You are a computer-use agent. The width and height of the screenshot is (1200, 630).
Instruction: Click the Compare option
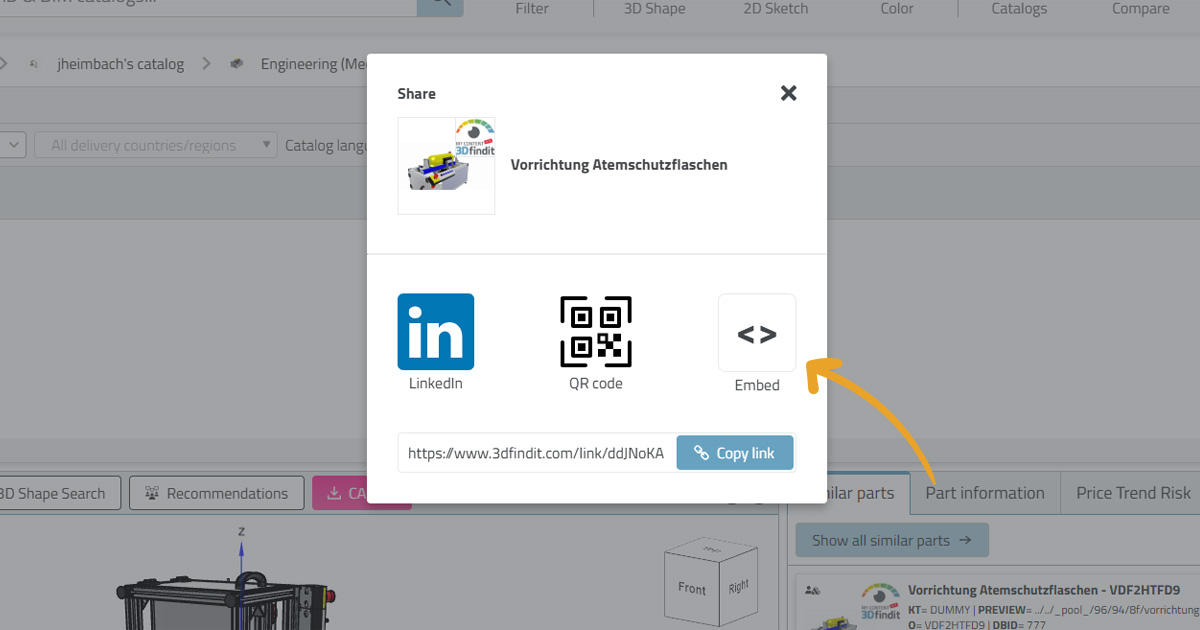click(x=1140, y=8)
